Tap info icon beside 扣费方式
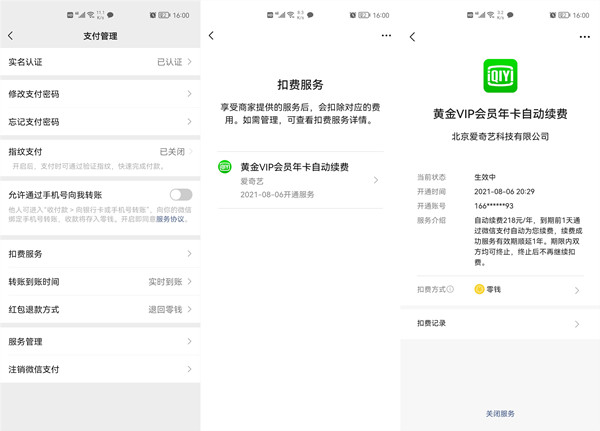Image resolution: width=600 pixels, height=431 pixels. coord(450,290)
